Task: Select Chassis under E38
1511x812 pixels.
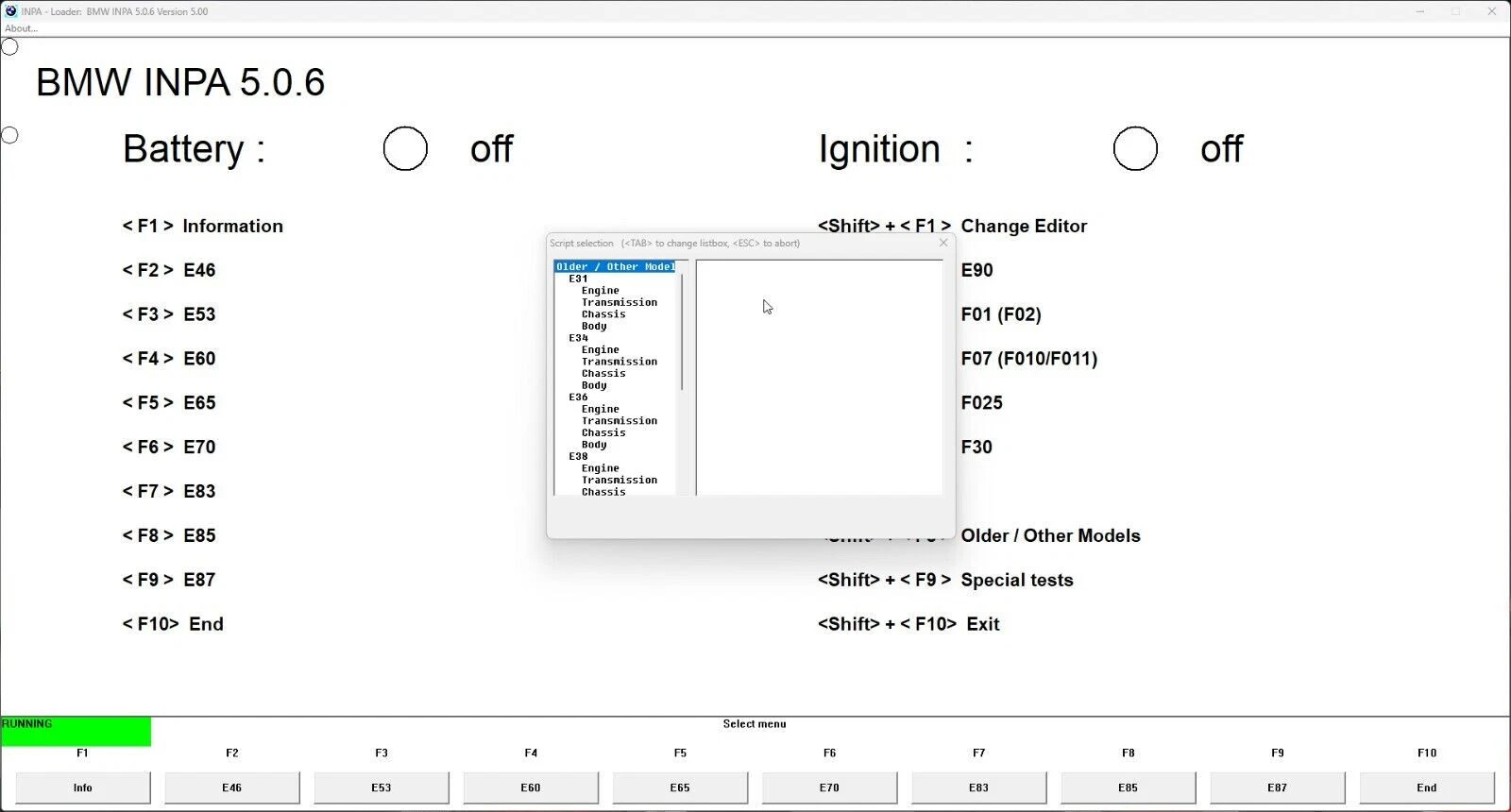Action: point(603,492)
